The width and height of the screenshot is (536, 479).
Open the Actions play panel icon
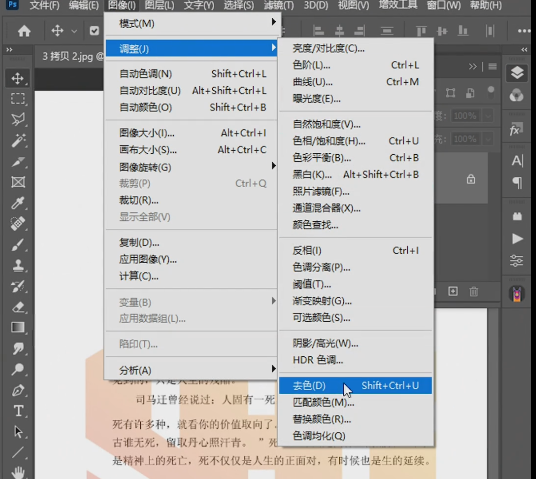pos(517,238)
